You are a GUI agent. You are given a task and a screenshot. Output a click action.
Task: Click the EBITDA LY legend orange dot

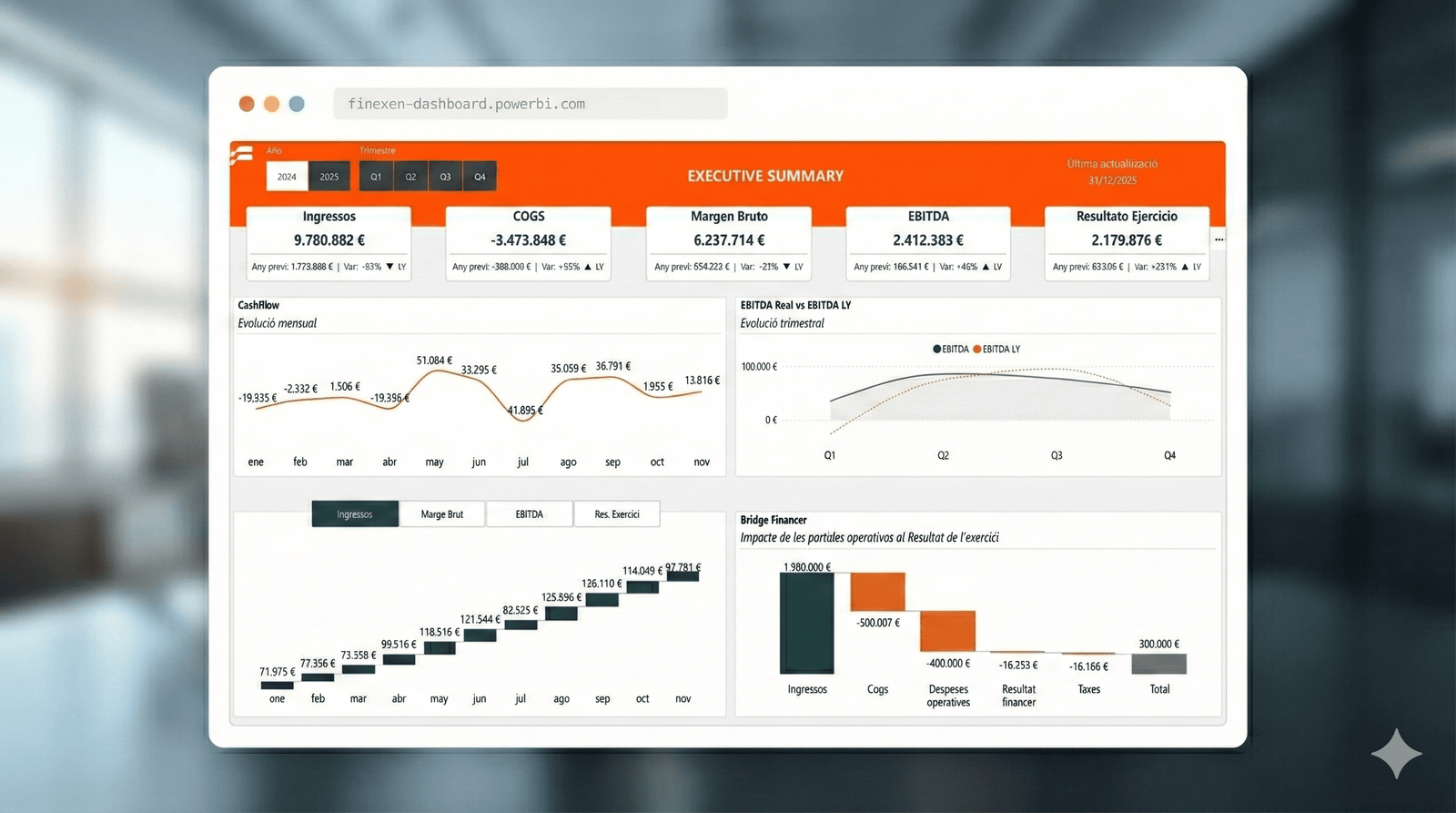(977, 350)
